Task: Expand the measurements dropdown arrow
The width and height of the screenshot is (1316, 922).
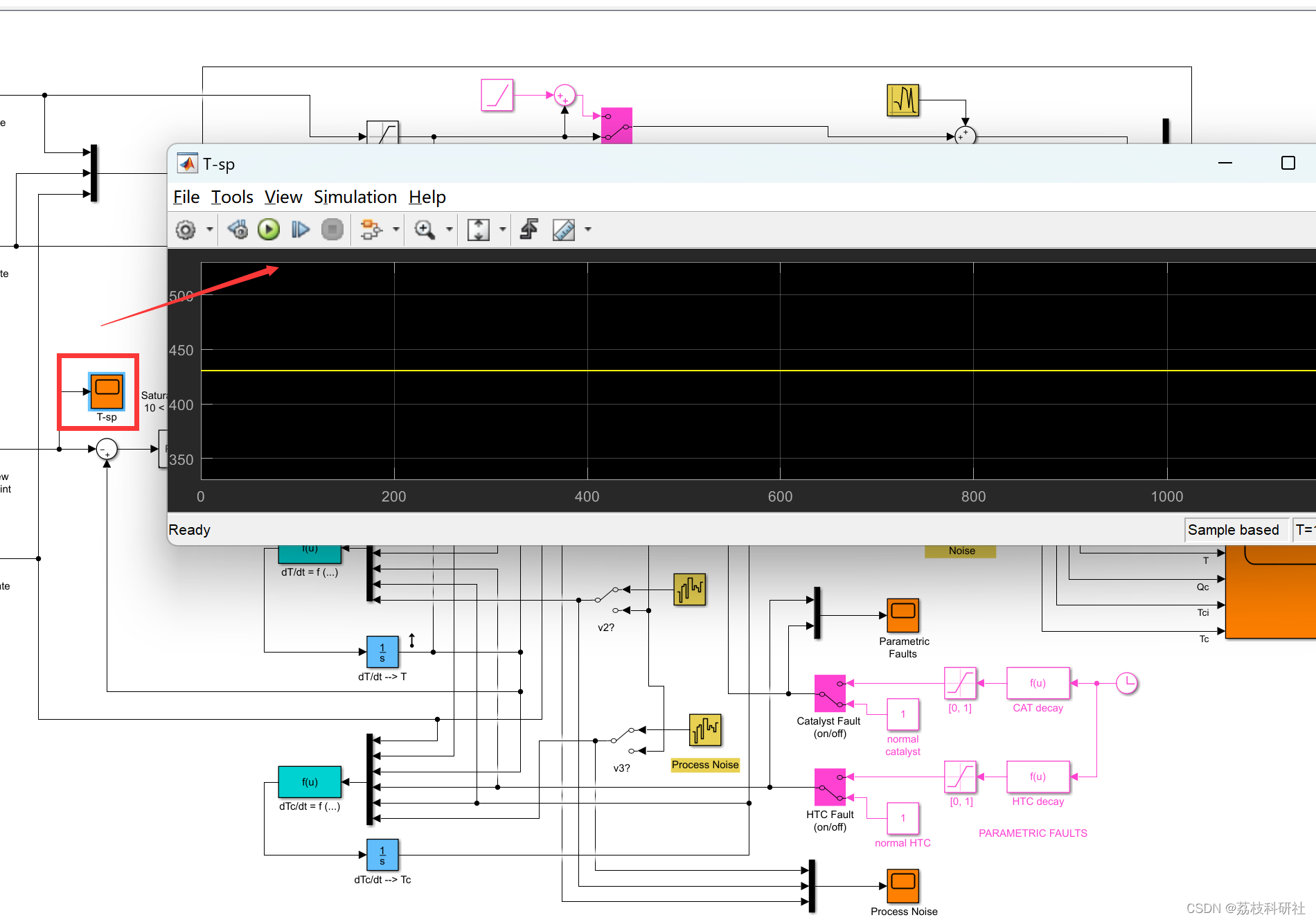Action: point(588,229)
